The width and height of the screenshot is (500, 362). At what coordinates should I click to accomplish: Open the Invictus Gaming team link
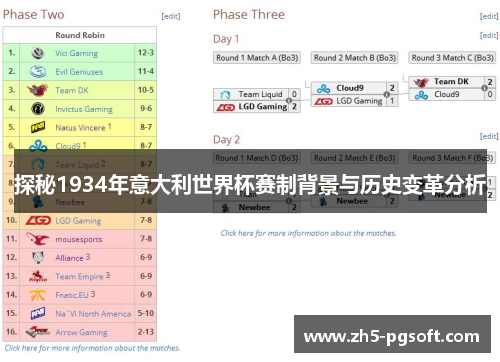click(x=84, y=109)
